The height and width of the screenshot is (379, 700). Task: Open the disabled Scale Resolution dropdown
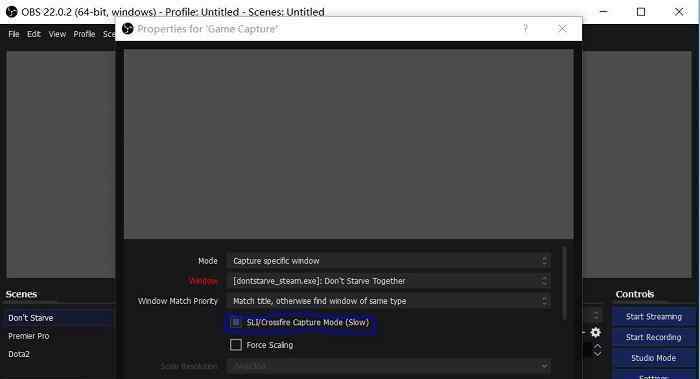pyautogui.click(x=388, y=366)
